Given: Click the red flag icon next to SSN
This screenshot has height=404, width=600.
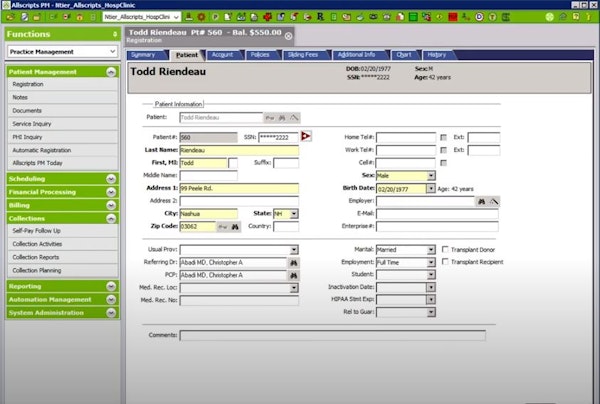Looking at the screenshot, I should [306, 136].
